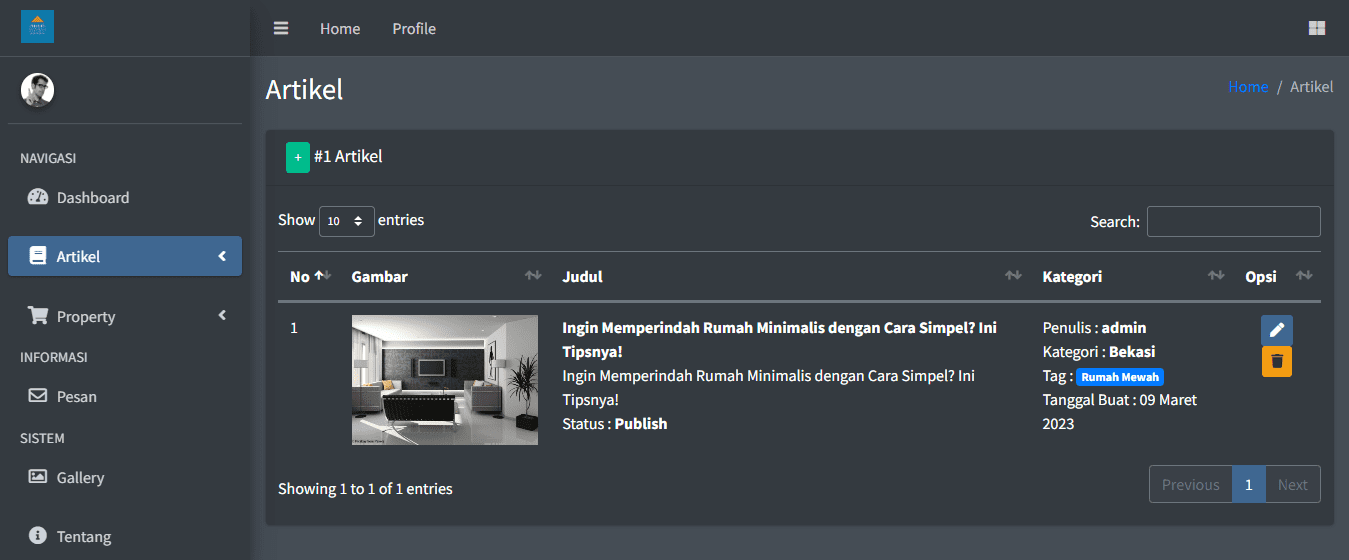Expand the Property sidebar submenu
Screen dimensions: 1349x560
[x=124, y=316]
